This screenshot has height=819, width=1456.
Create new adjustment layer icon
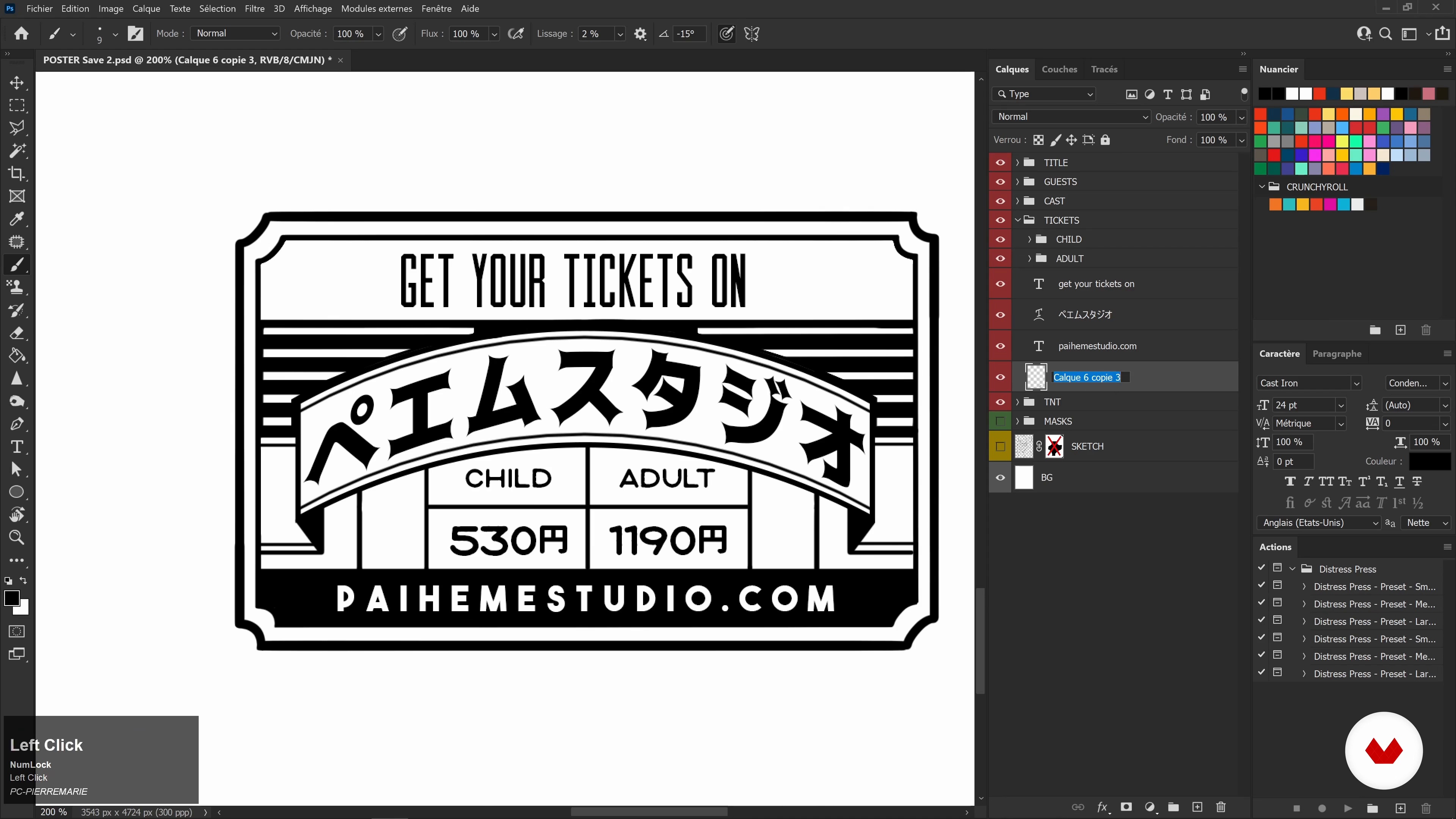1150,807
